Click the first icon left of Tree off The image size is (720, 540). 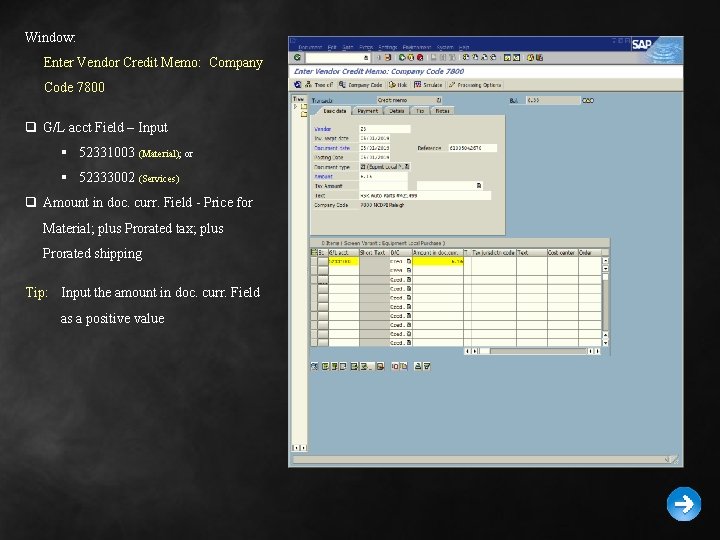tap(298, 84)
